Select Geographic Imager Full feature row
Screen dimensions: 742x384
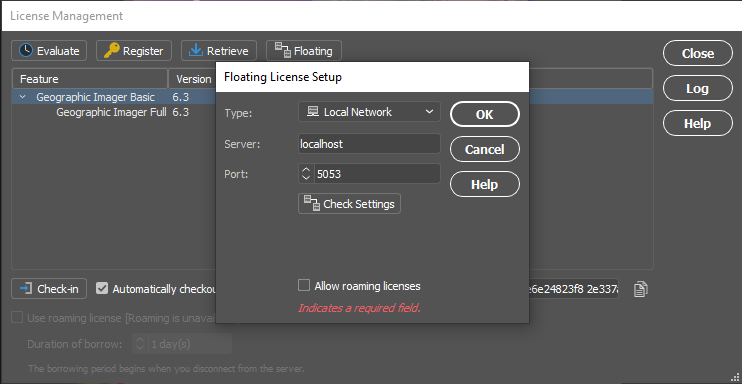[114, 112]
